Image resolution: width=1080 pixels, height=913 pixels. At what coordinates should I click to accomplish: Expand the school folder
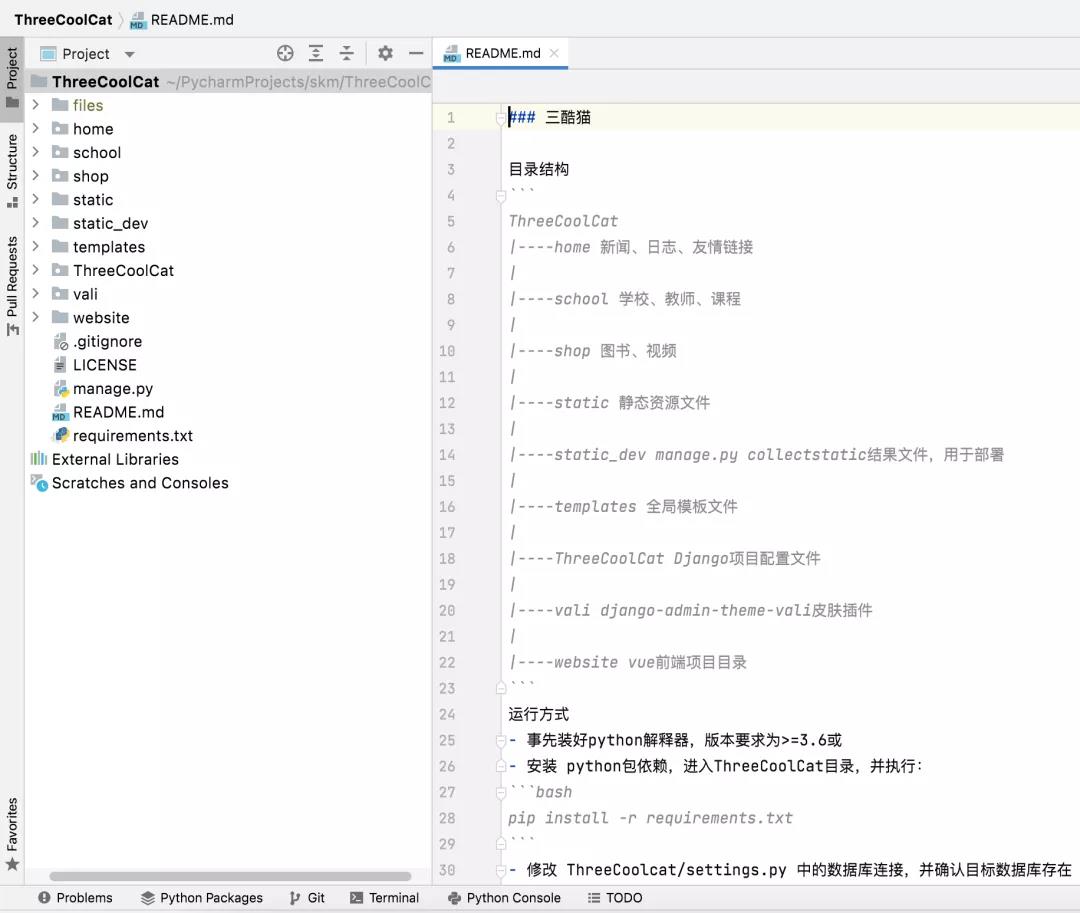pyautogui.click(x=36, y=151)
